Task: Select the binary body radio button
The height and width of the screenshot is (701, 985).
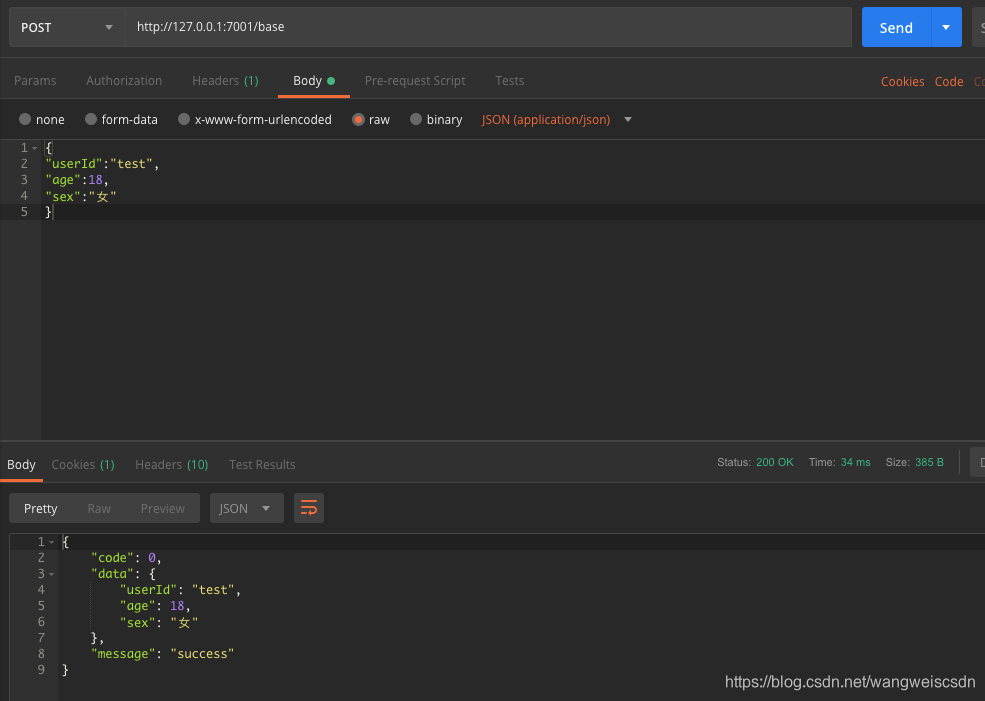Action: click(x=416, y=119)
